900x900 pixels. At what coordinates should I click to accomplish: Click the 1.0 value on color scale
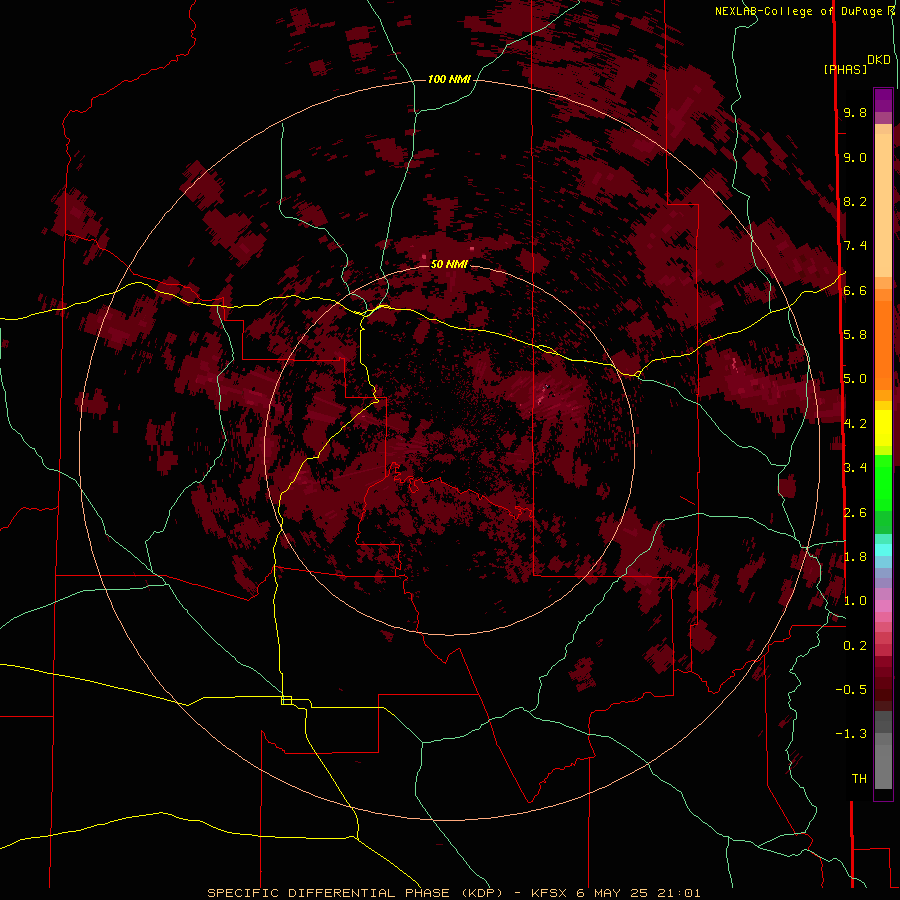855,602
